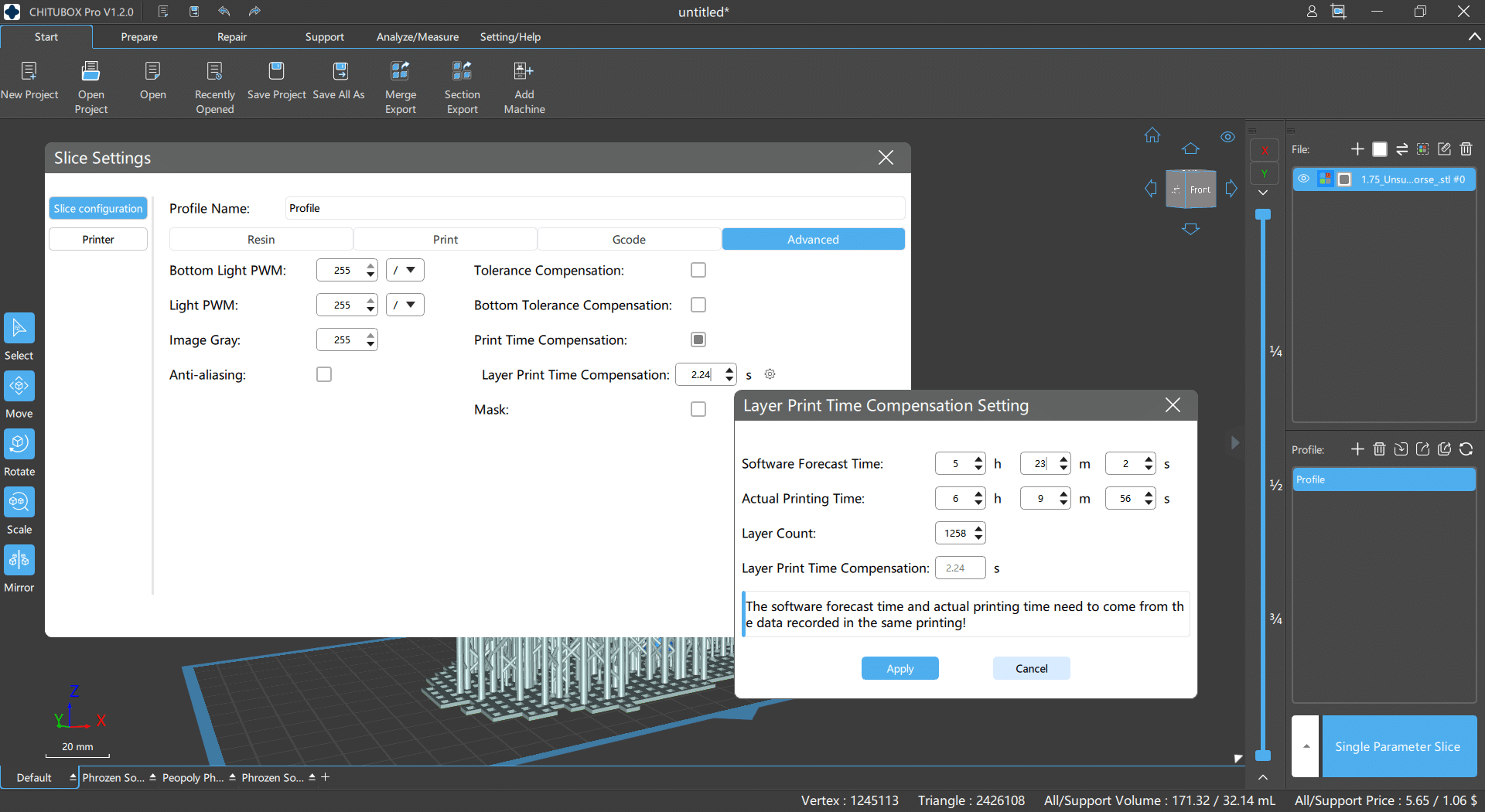Screen dimensions: 1485x812
Task: Click the Single Parameter Slice button area
Action: [x=1397, y=746]
